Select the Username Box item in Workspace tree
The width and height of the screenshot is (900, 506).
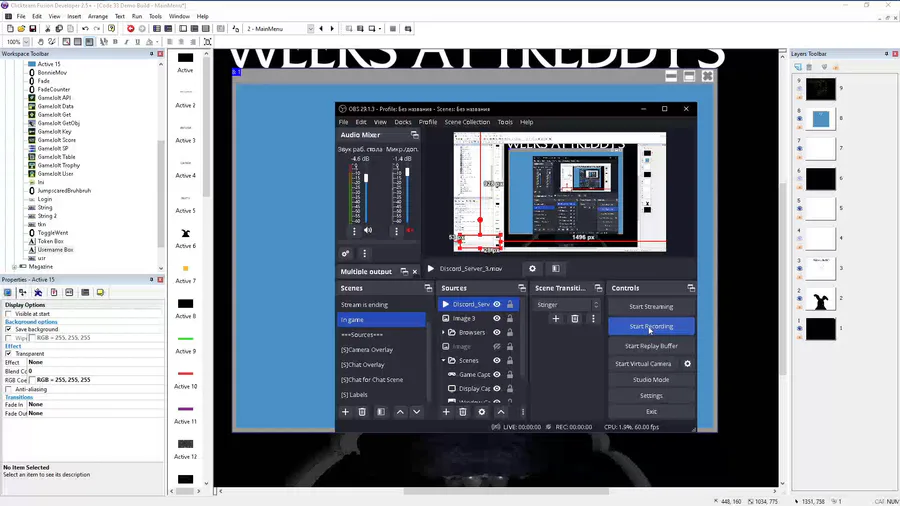[x=55, y=250]
